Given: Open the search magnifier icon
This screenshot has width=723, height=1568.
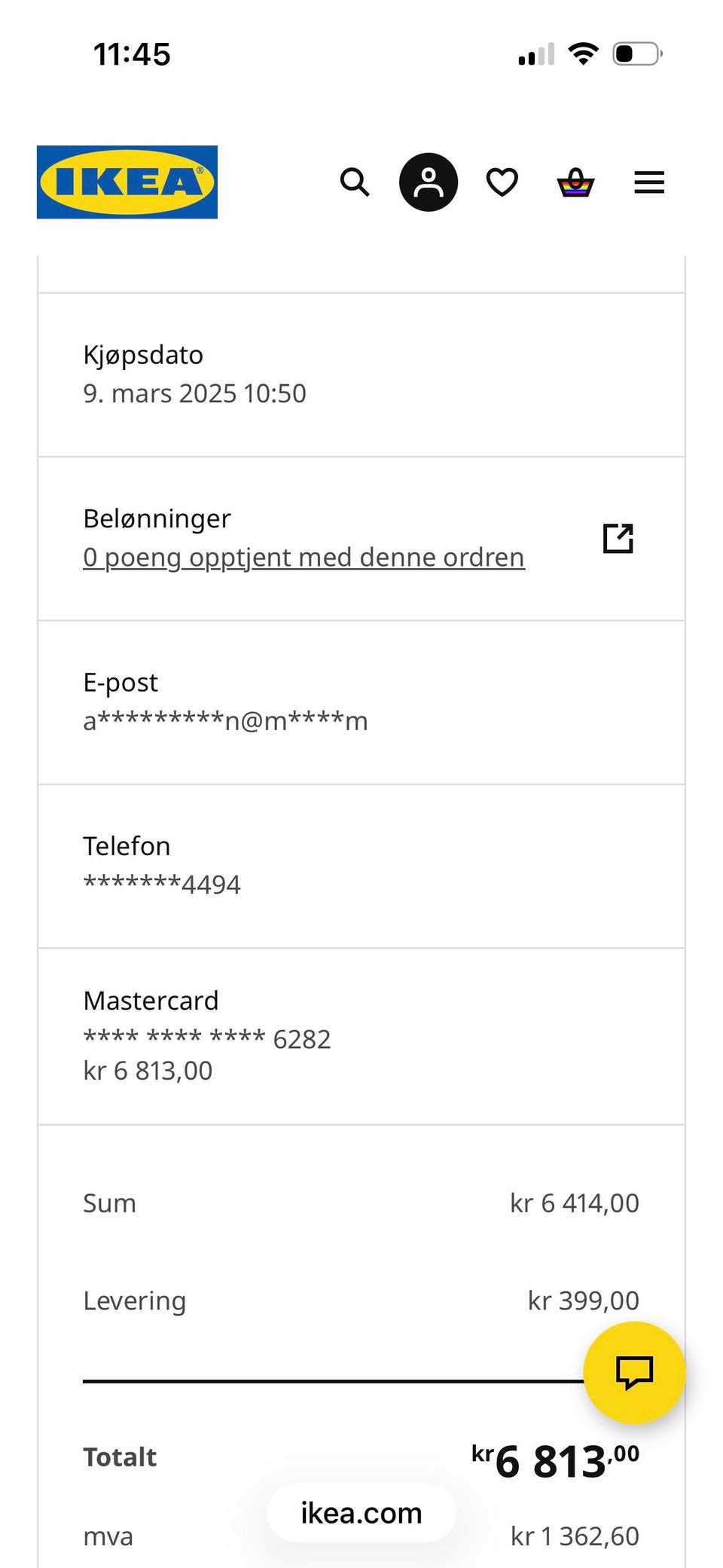Looking at the screenshot, I should 354,182.
